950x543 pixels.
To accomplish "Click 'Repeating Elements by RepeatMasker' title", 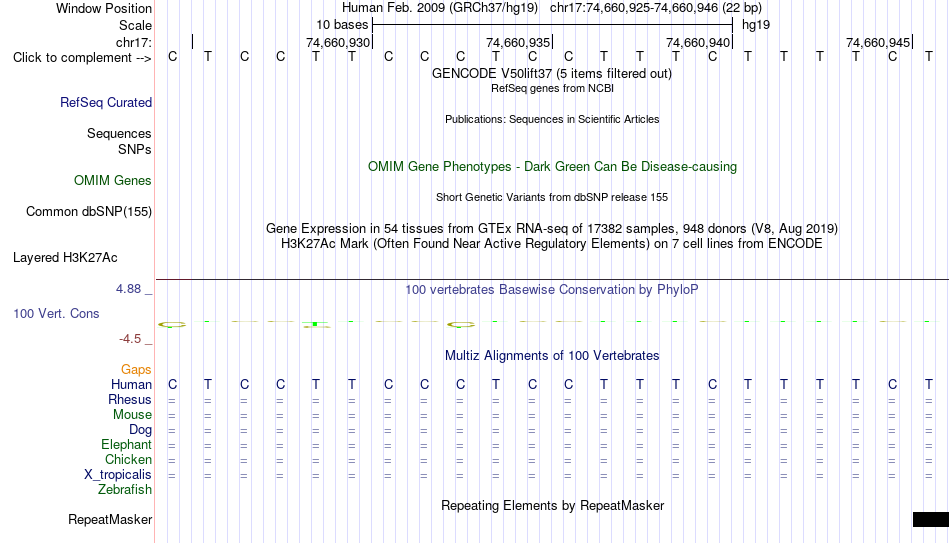I will pos(553,505).
